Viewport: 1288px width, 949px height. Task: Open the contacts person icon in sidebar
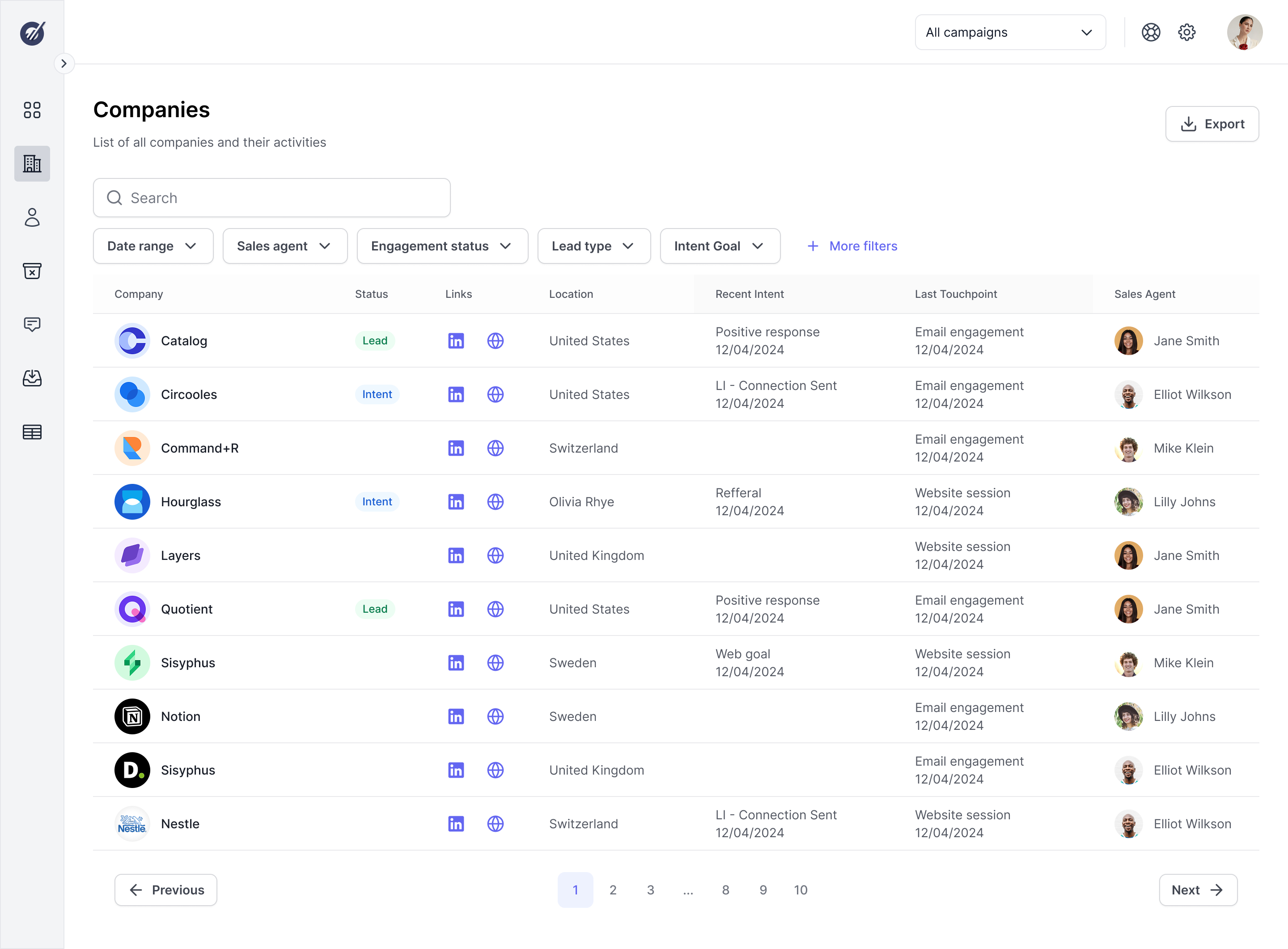(32, 217)
